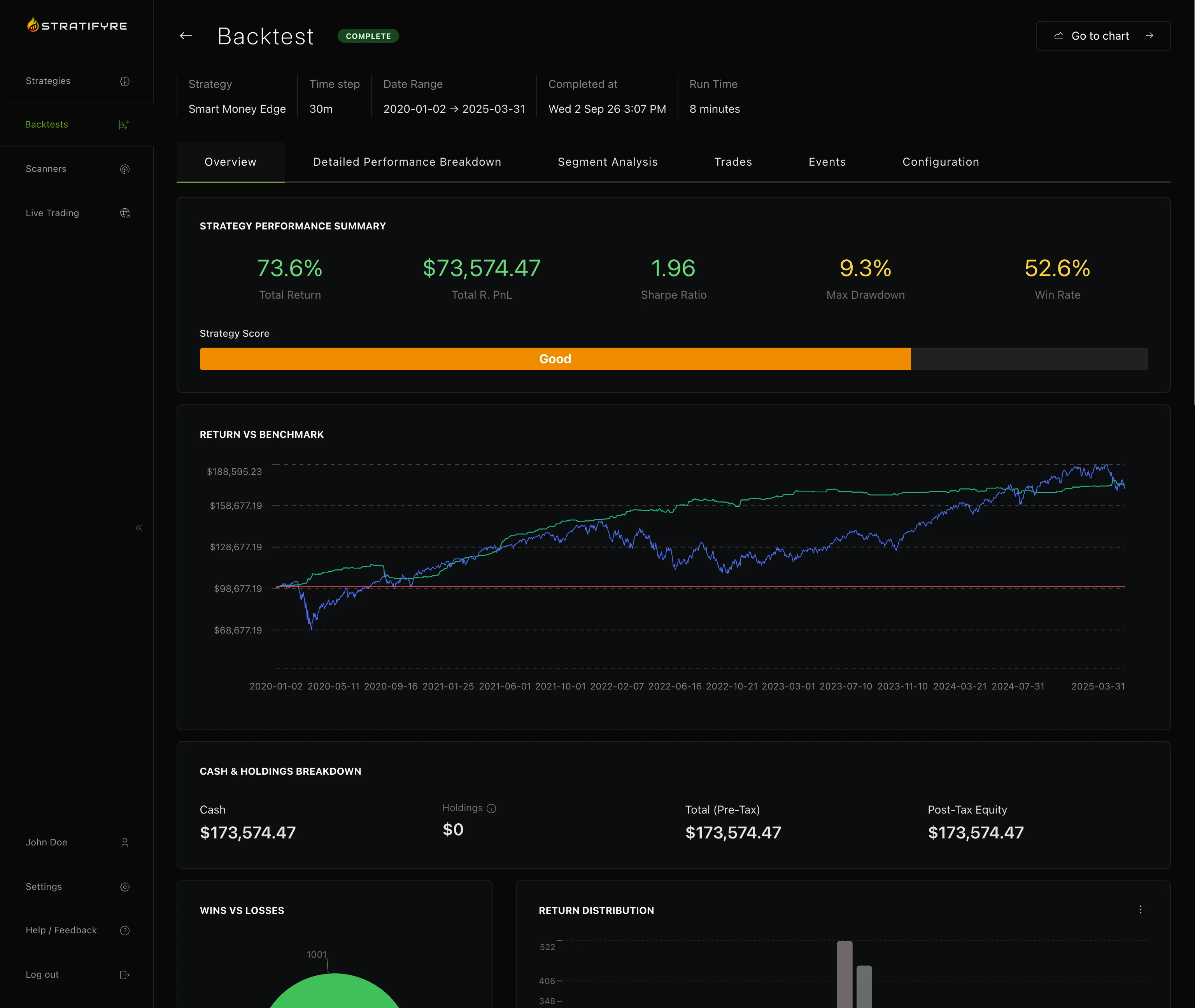Click the 73.6% Total Return value
Screen dimensions: 1195x1008
coord(290,268)
